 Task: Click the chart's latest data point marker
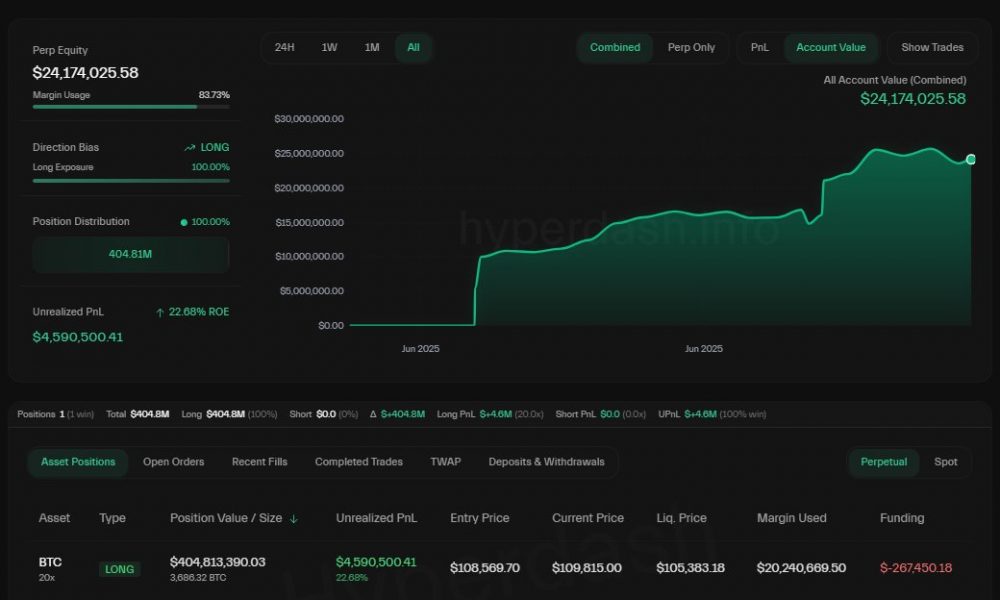[971, 159]
